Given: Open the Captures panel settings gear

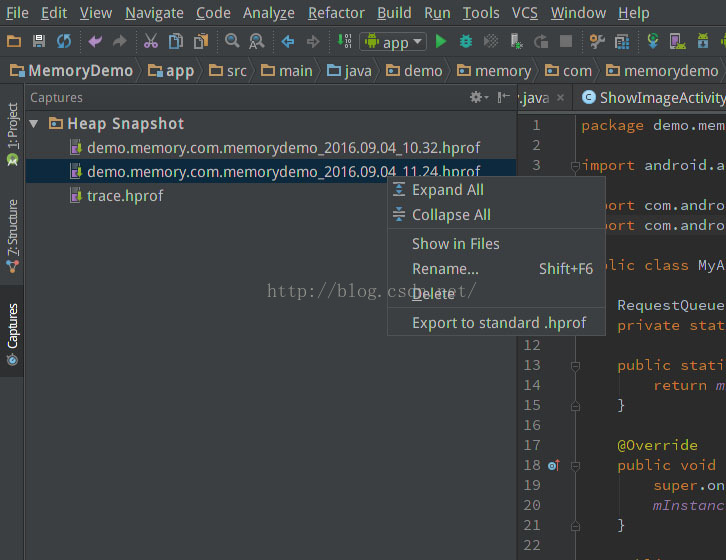Looking at the screenshot, I should coord(477,98).
